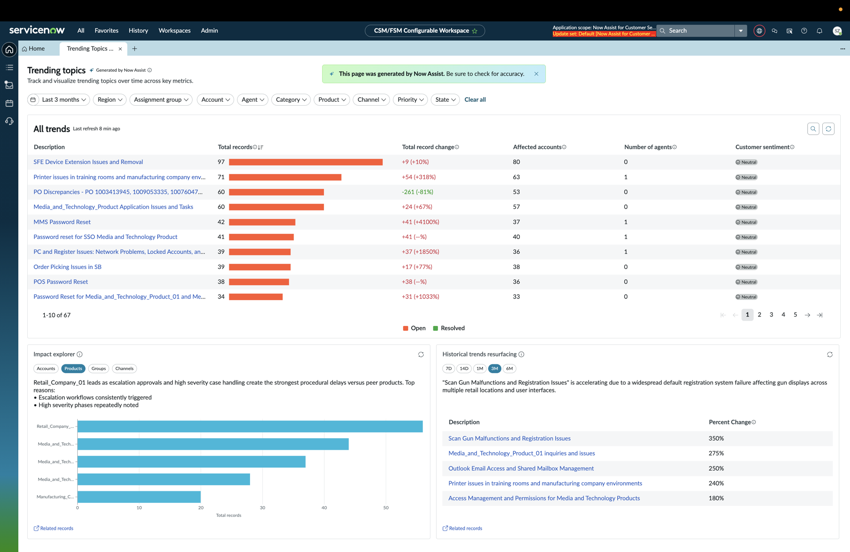Open the Workspaces menu
The height and width of the screenshot is (552, 850).
175,31
